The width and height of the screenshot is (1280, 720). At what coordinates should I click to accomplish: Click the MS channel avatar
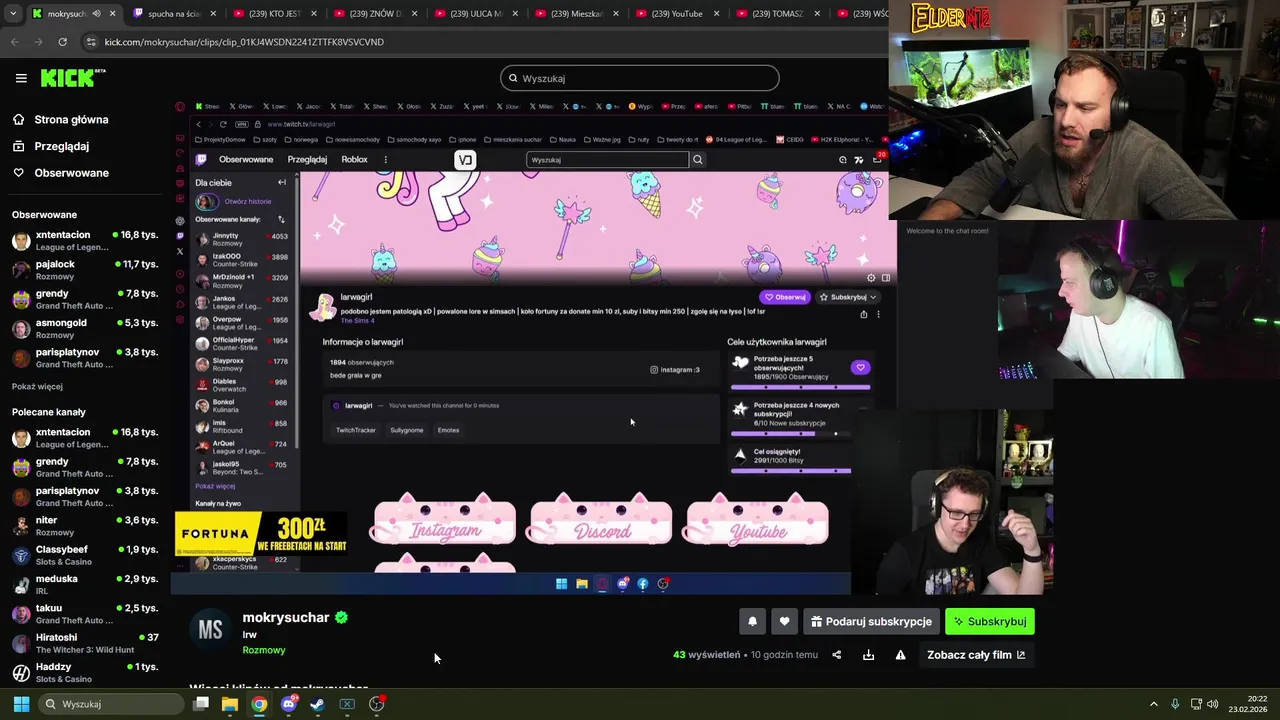point(210,630)
